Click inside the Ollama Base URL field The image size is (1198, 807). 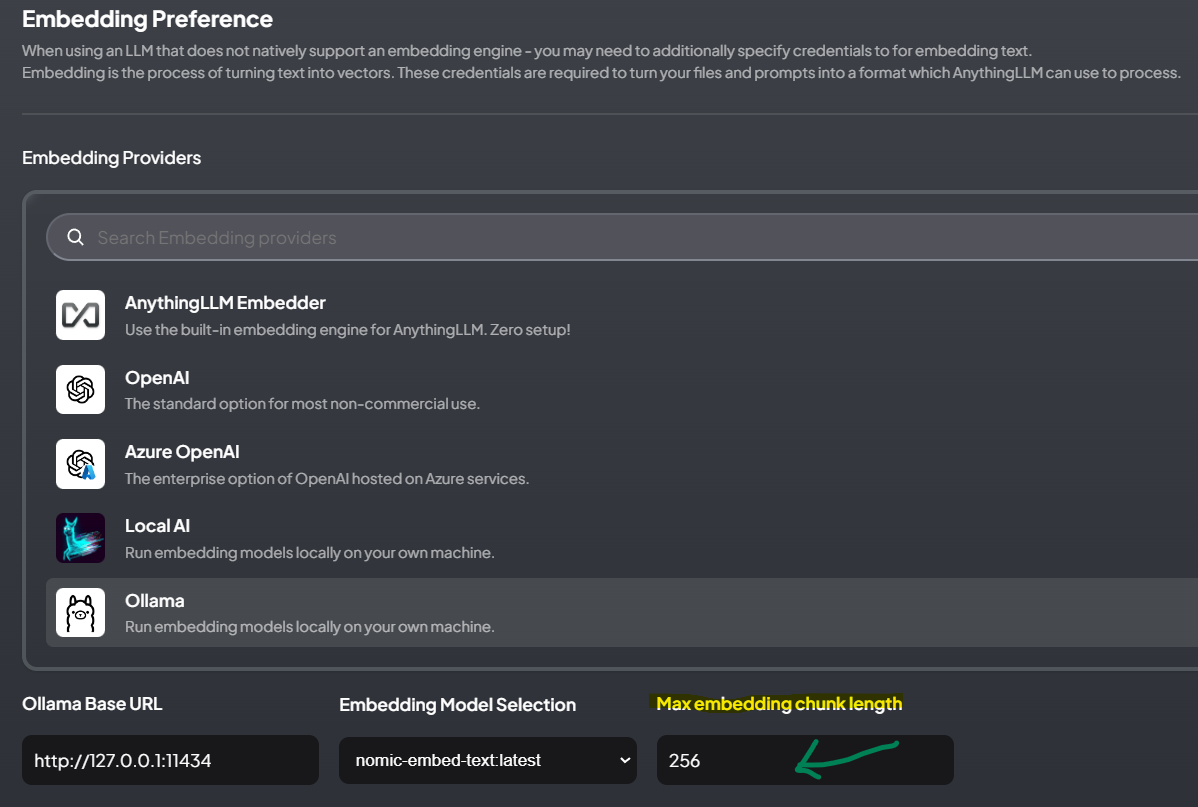point(170,760)
